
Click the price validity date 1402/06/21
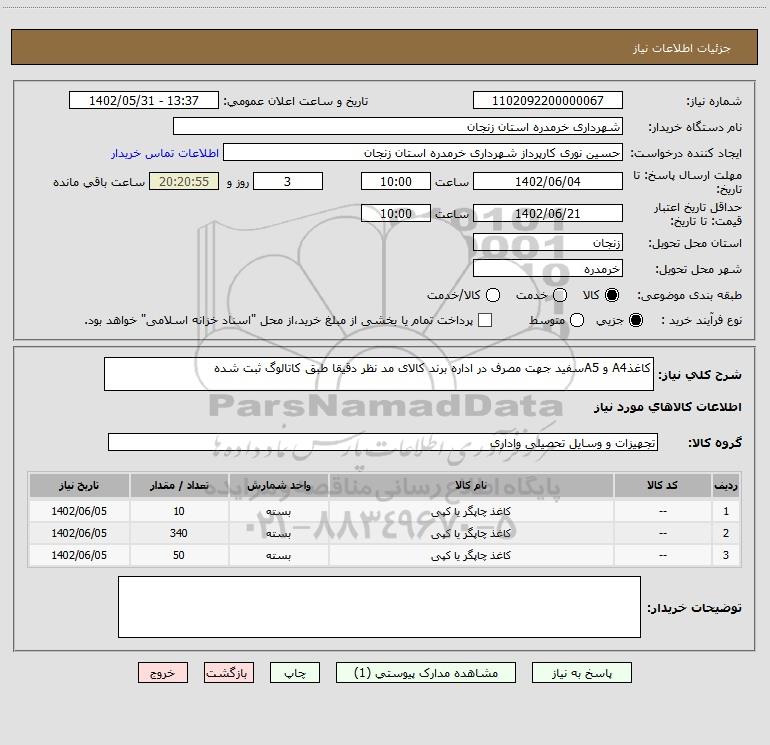click(548, 213)
